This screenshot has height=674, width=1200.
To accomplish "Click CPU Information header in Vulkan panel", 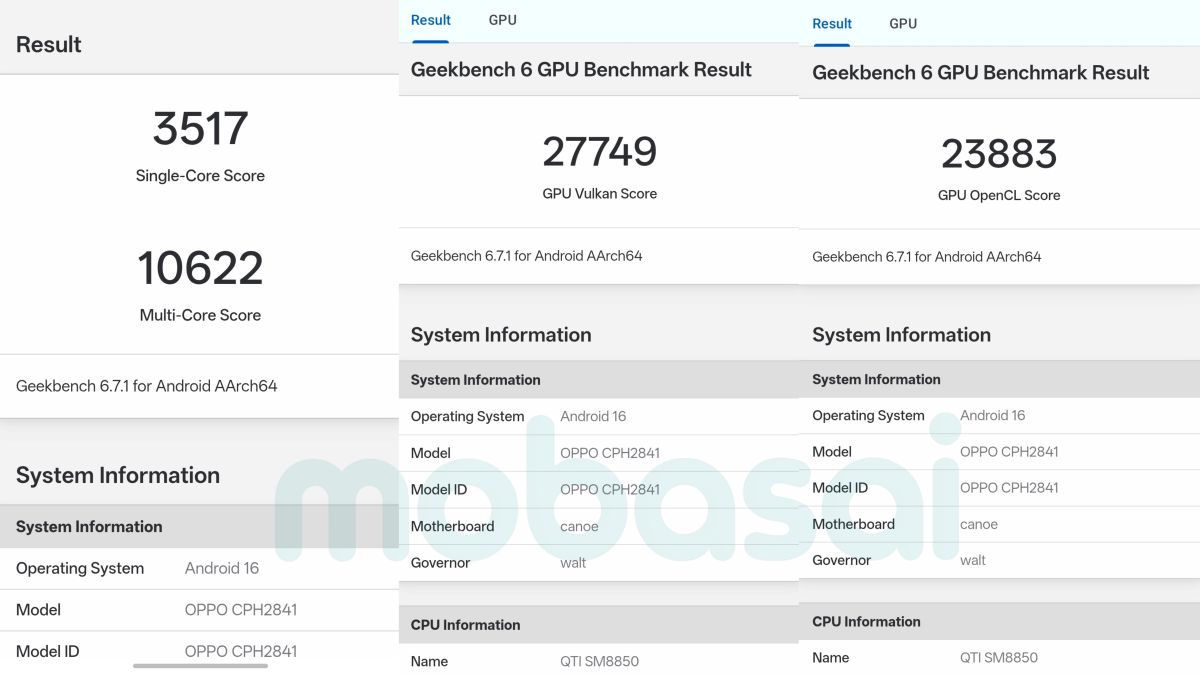I will tap(465, 625).
